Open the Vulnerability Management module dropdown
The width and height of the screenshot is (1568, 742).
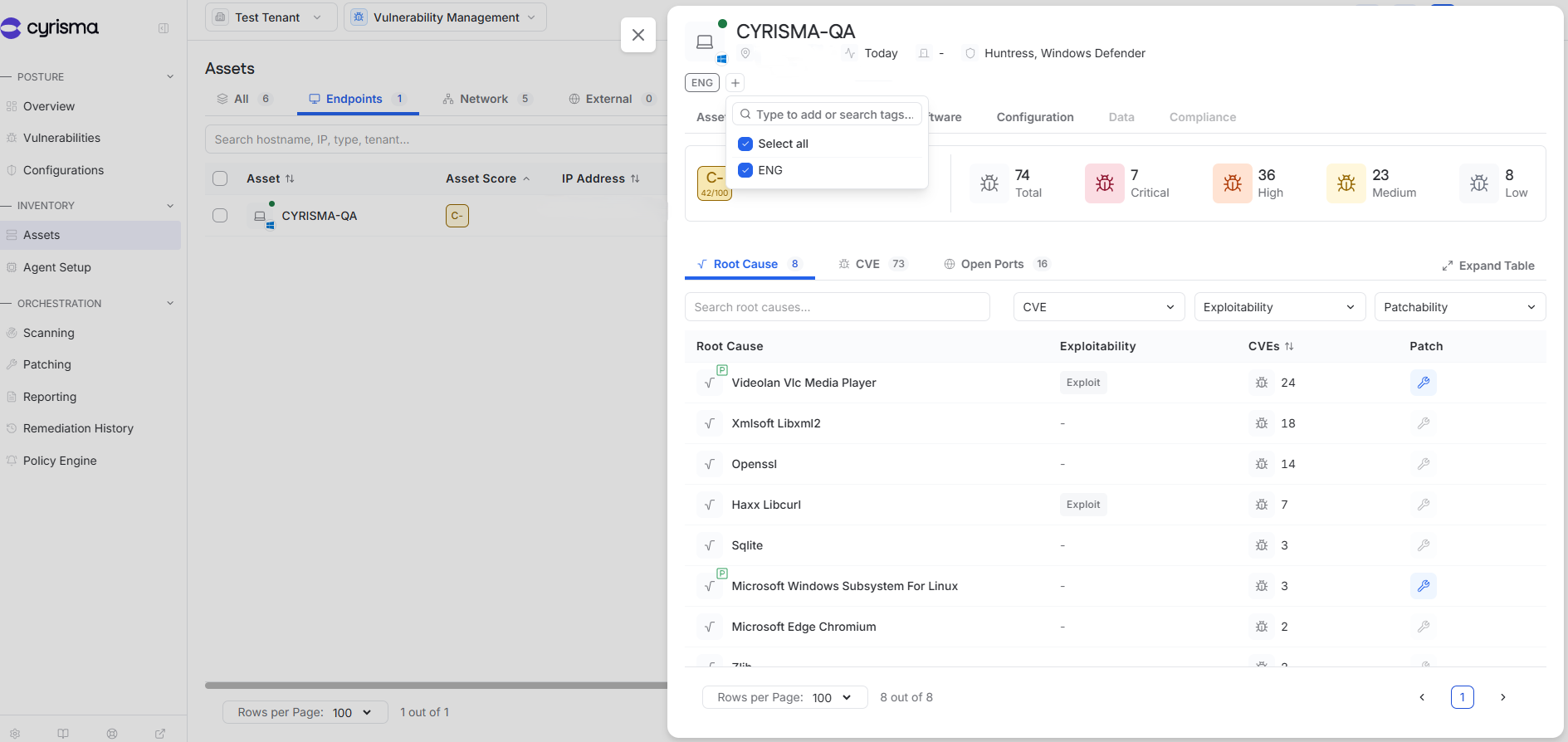(445, 17)
